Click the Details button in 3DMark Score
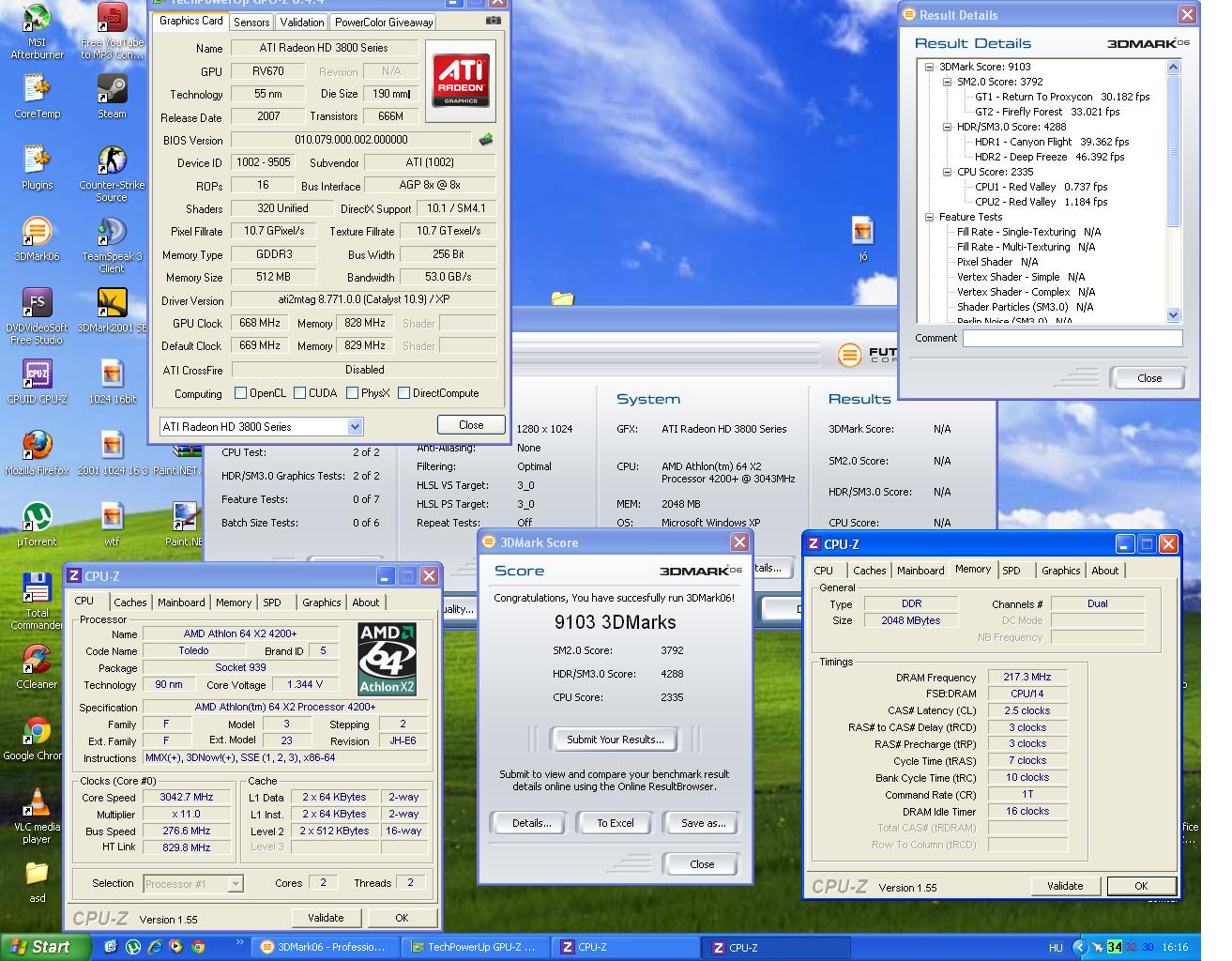1232x961 pixels. tap(531, 823)
